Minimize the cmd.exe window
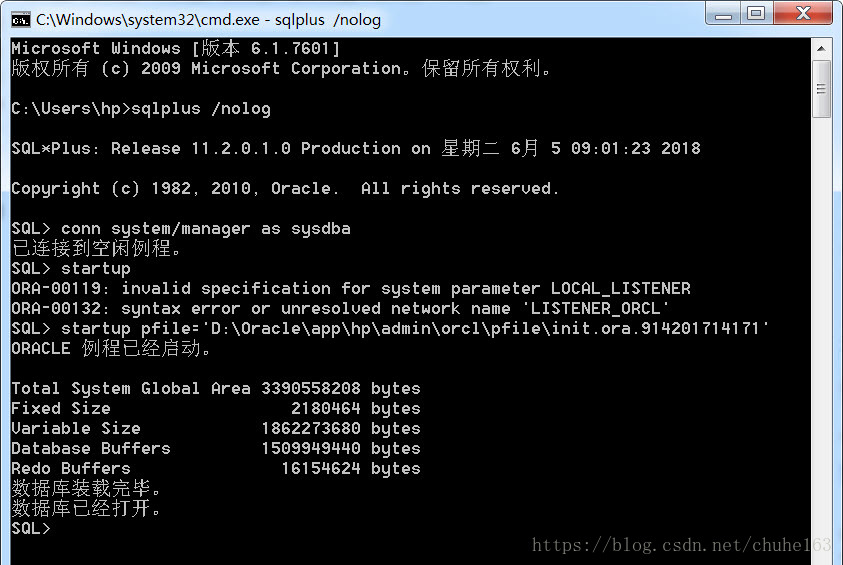843x565 pixels. 723,13
